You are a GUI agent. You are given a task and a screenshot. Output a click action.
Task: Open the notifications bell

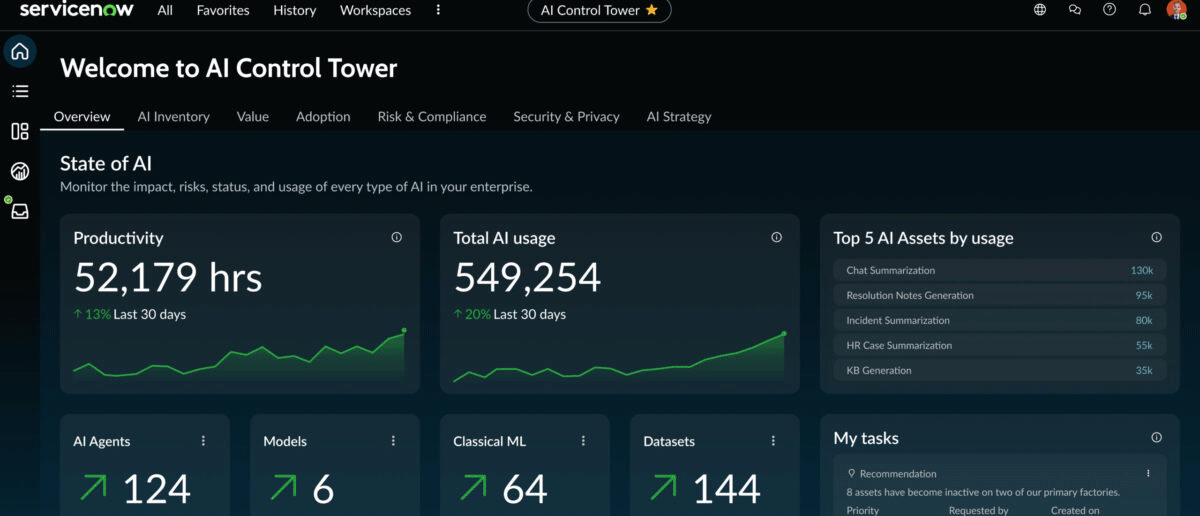click(x=1145, y=10)
